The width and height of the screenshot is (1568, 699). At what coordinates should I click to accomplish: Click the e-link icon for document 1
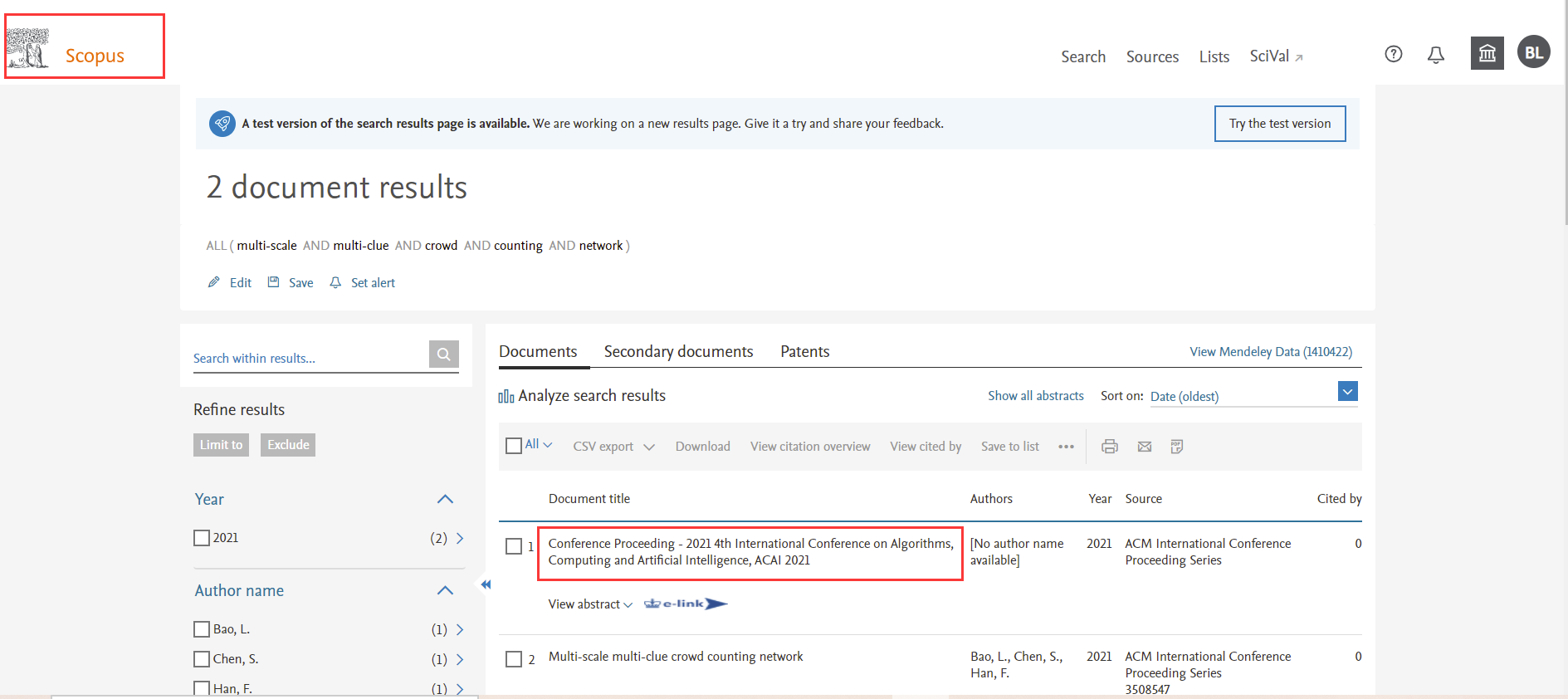(x=686, y=604)
